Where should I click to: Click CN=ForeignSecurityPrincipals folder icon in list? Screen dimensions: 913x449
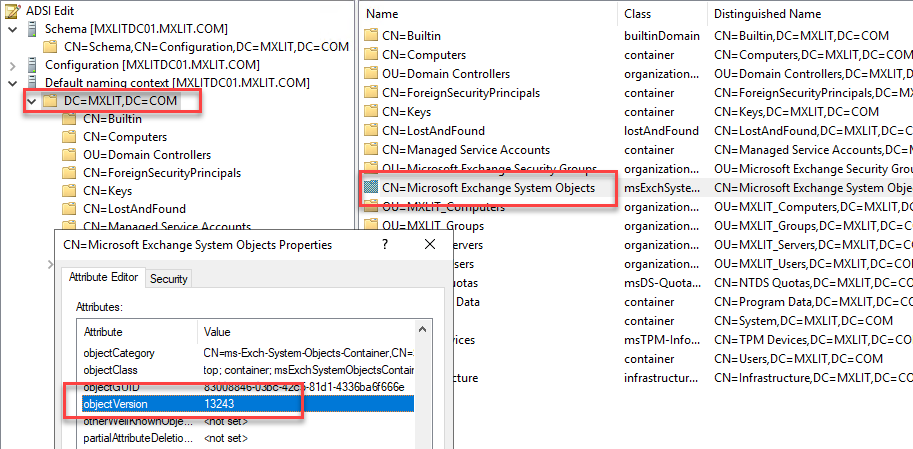[370, 93]
